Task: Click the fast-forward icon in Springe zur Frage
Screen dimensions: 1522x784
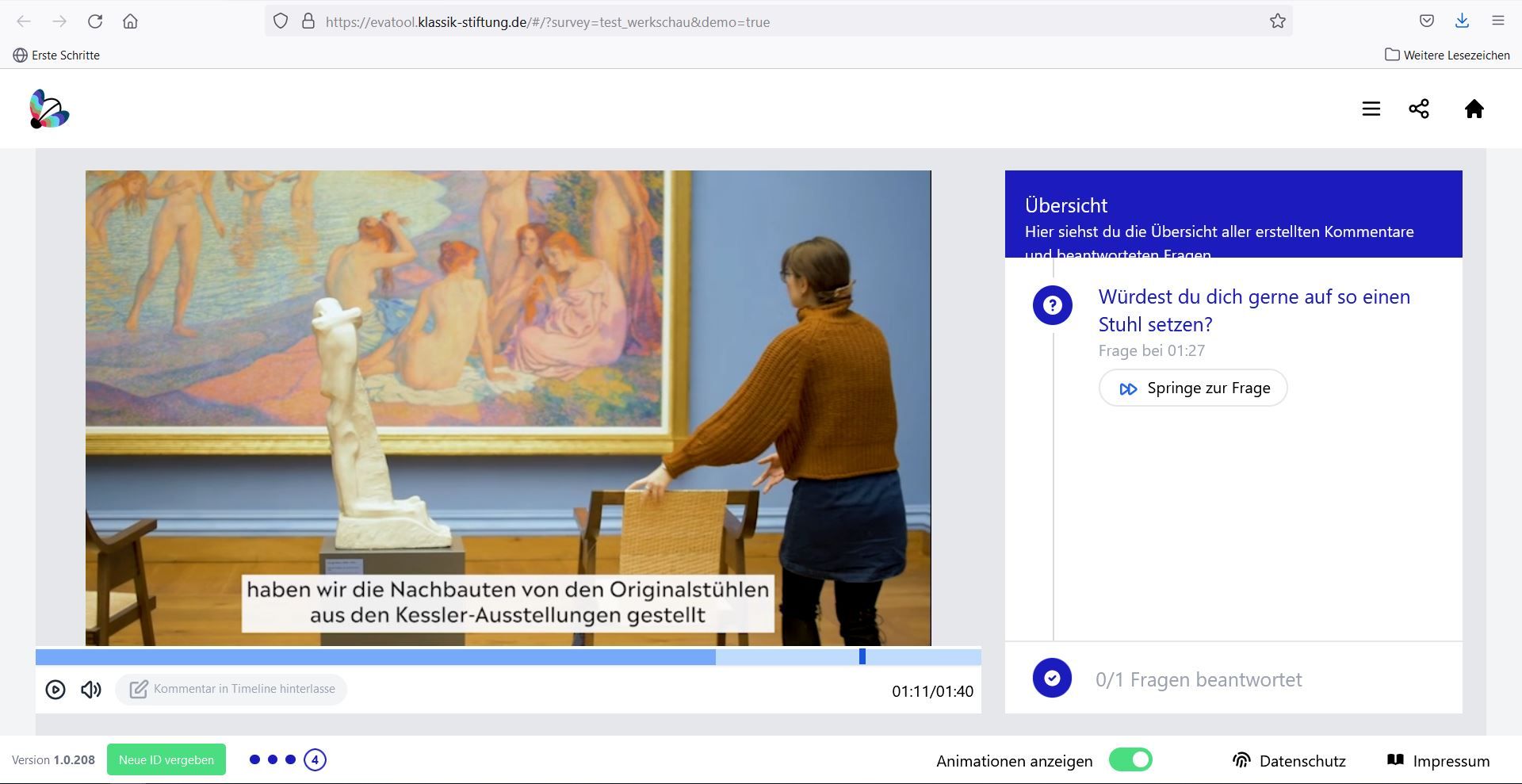Action: coord(1128,388)
